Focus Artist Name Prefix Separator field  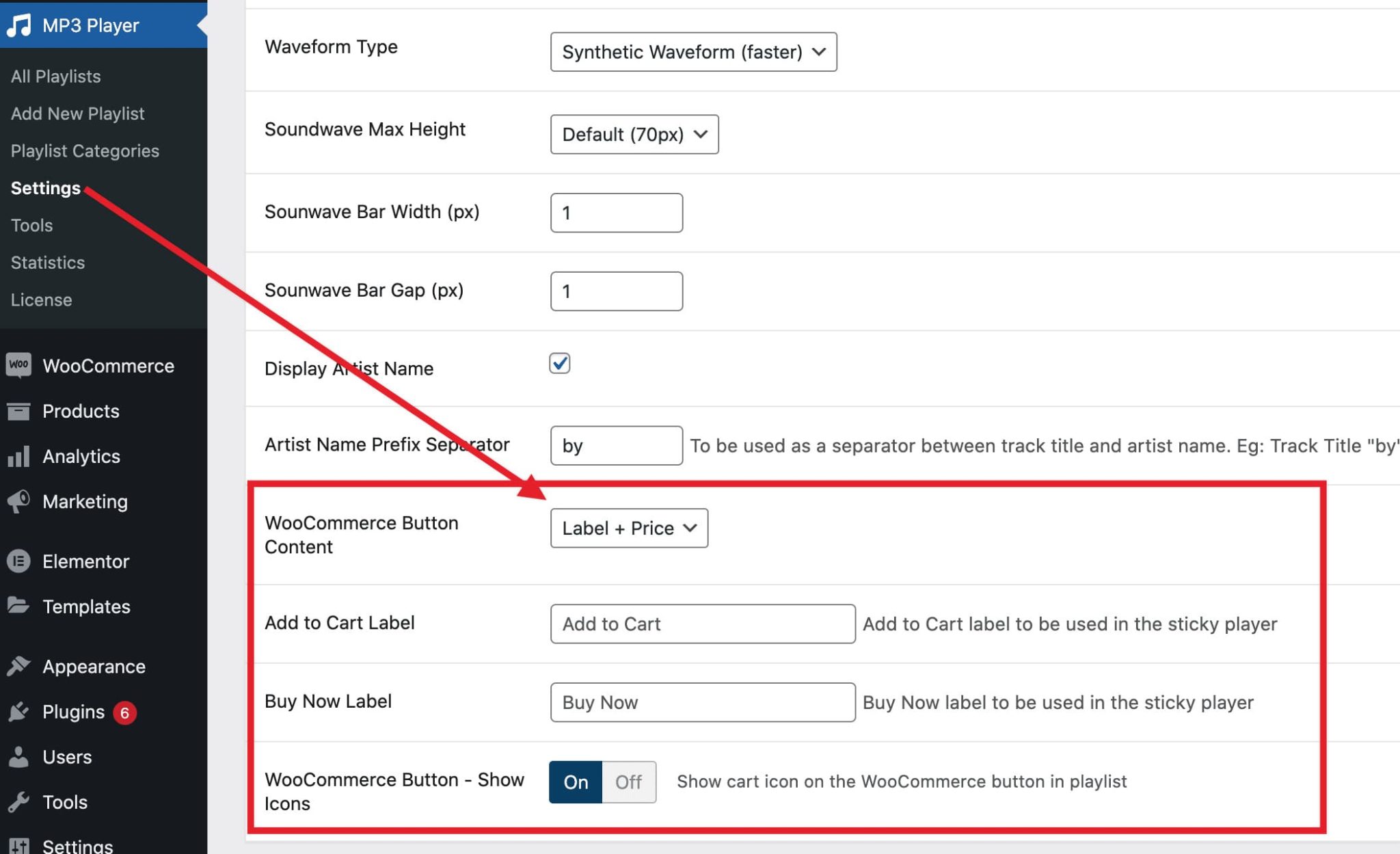coord(617,446)
